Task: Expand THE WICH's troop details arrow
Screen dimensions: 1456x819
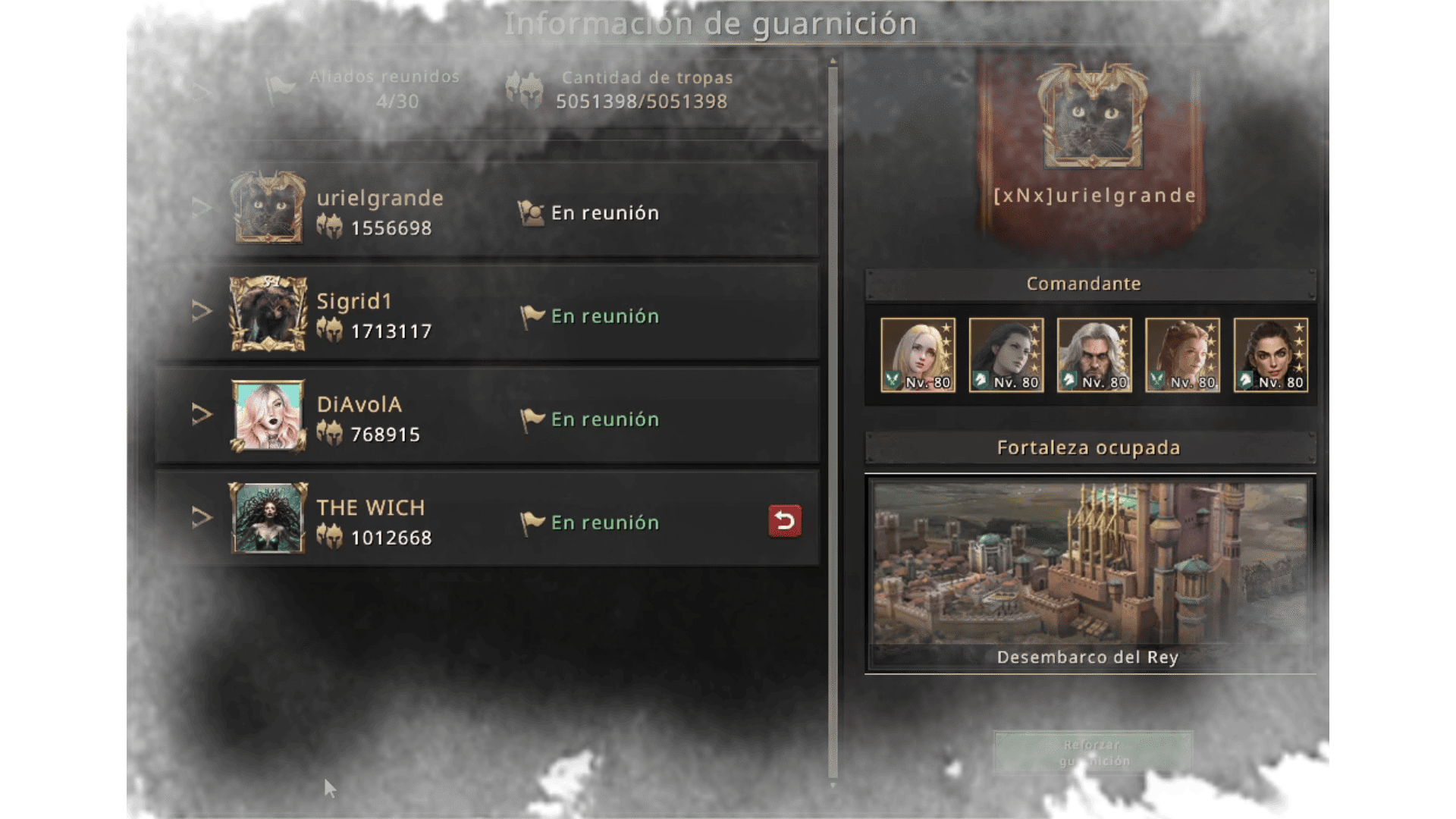Action: point(201,517)
